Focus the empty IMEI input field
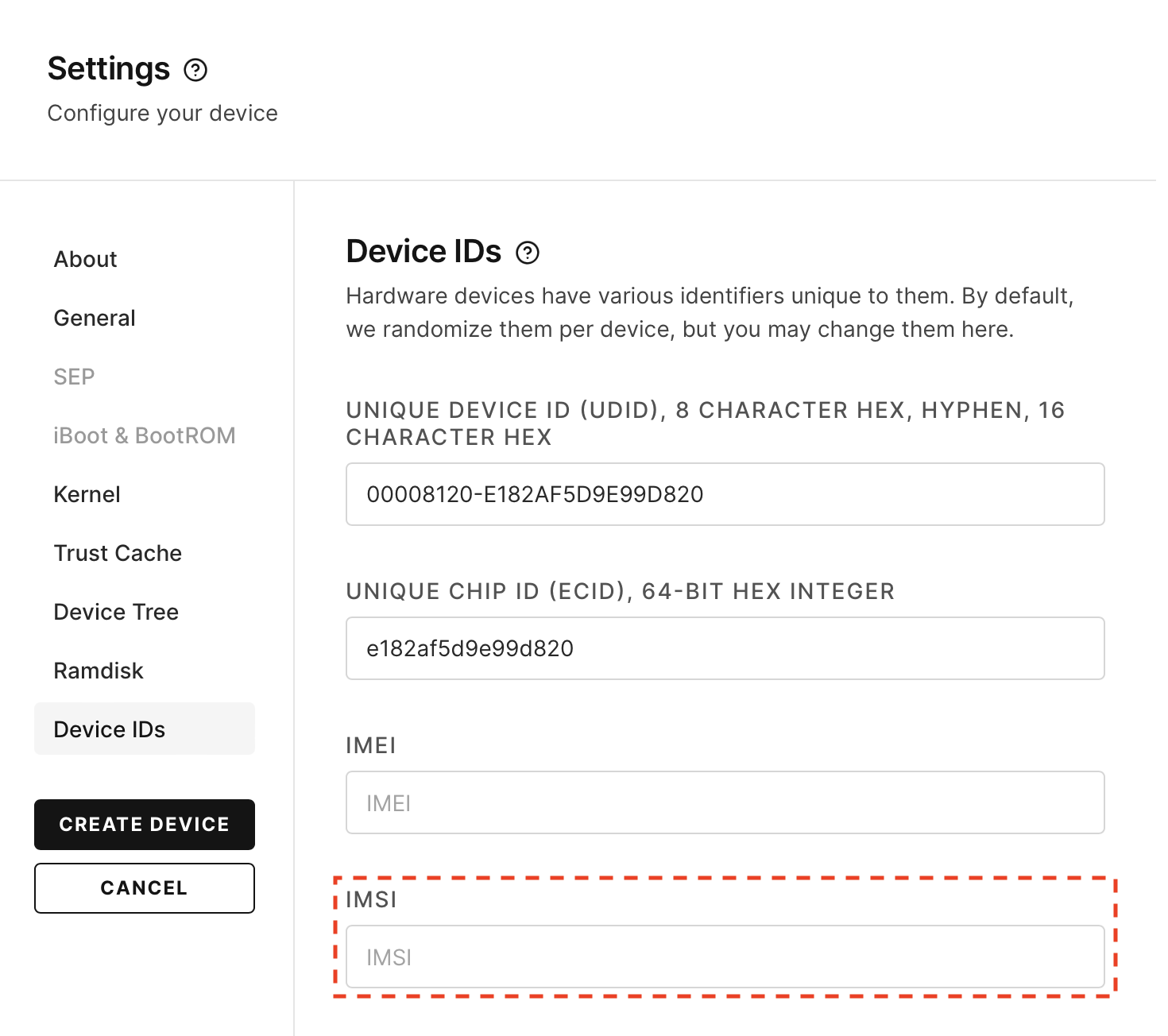The image size is (1168, 1036). (x=724, y=802)
